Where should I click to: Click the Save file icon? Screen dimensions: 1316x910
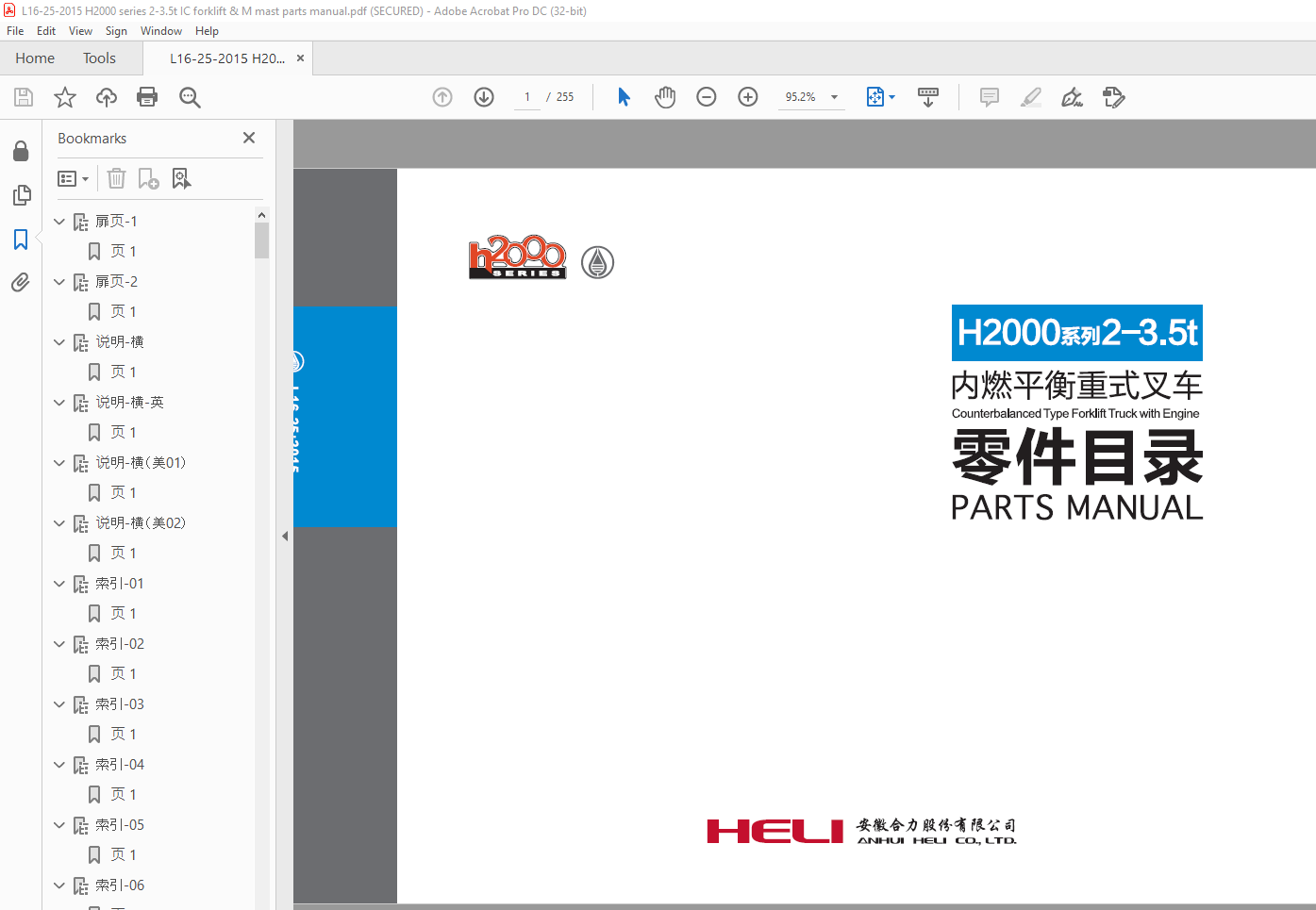24,97
